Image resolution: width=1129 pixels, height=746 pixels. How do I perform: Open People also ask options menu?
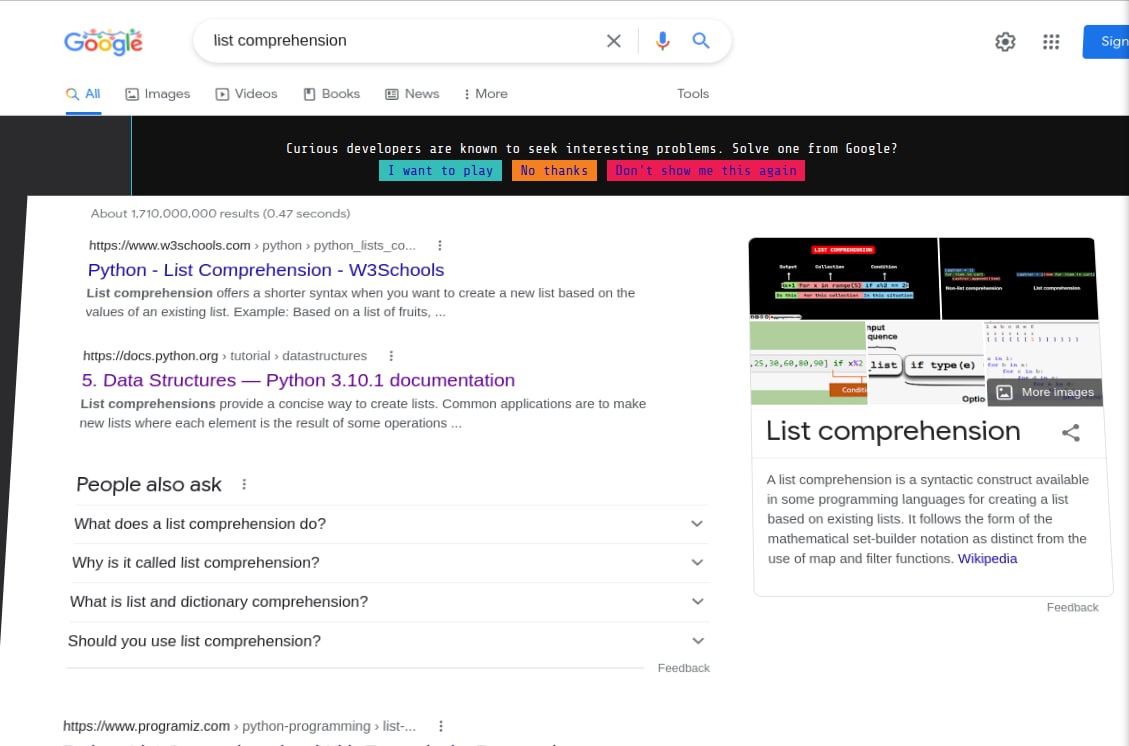(244, 485)
